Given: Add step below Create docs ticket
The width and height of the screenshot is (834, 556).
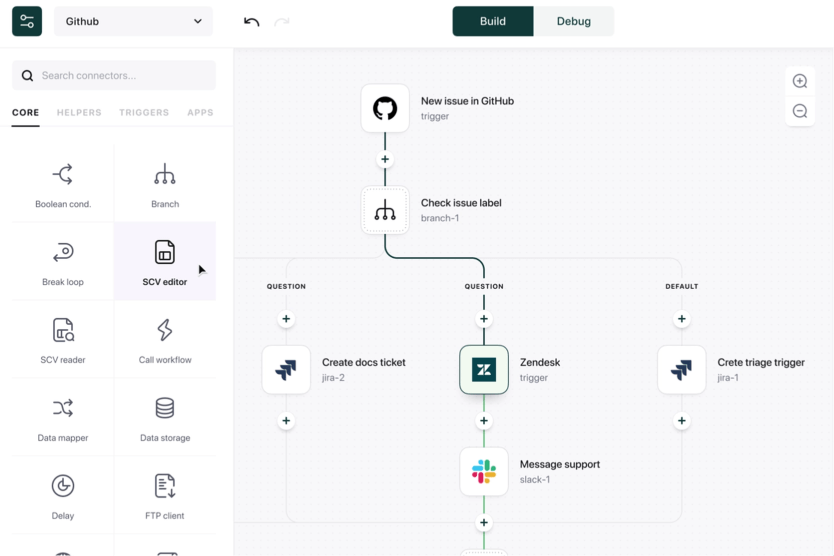Looking at the screenshot, I should (x=286, y=421).
